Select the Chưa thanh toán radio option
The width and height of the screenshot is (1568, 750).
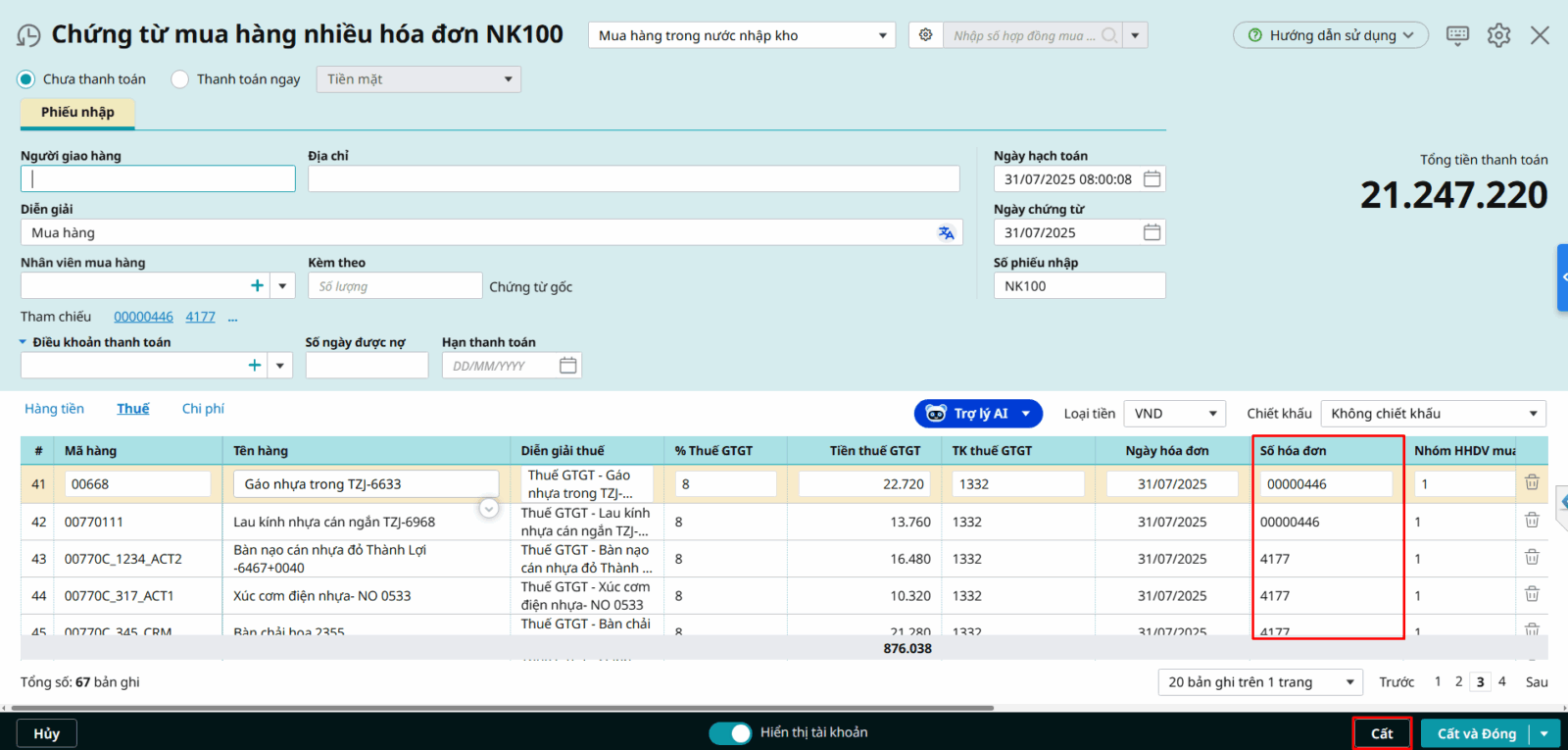pos(26,79)
